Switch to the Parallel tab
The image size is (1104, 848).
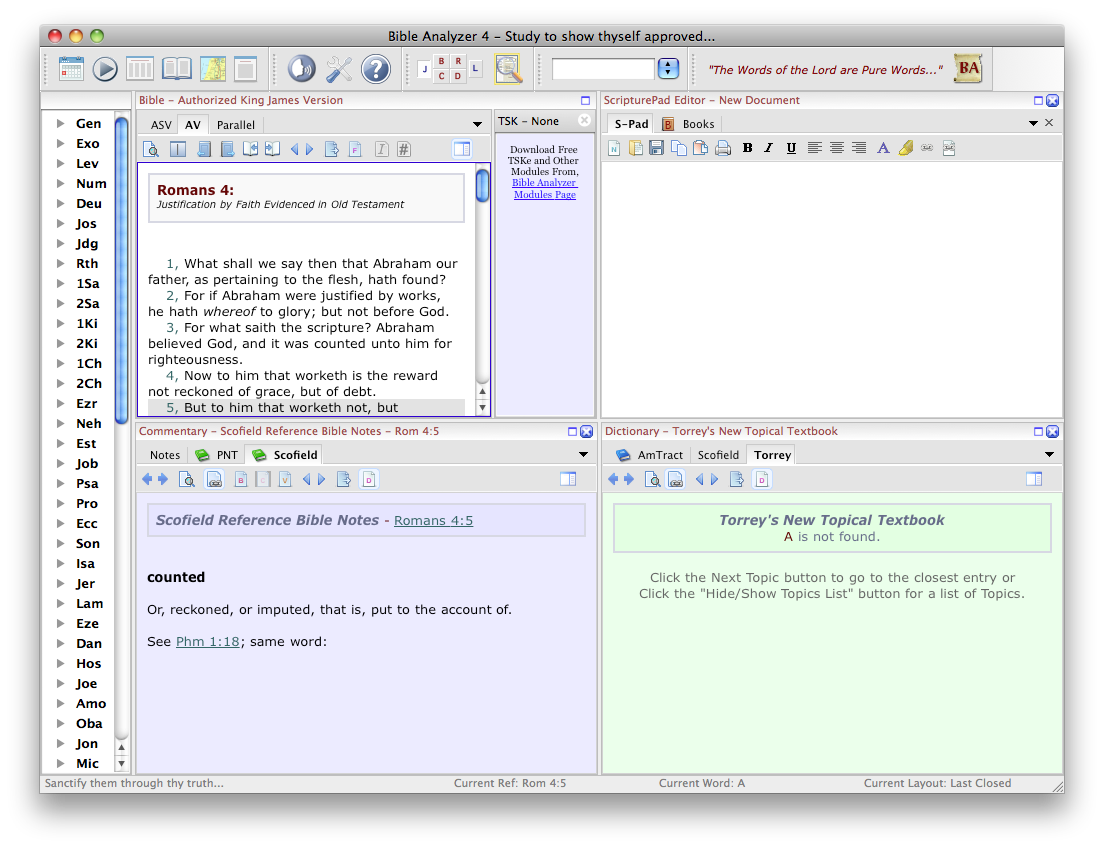pyautogui.click(x=235, y=125)
